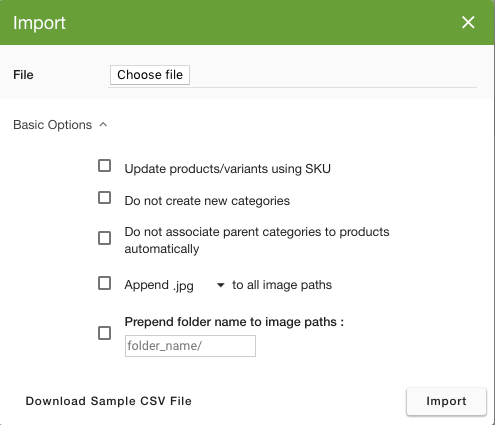The image size is (495, 425).
Task: Click the Import button at the bottom
Action: pyautogui.click(x=446, y=401)
